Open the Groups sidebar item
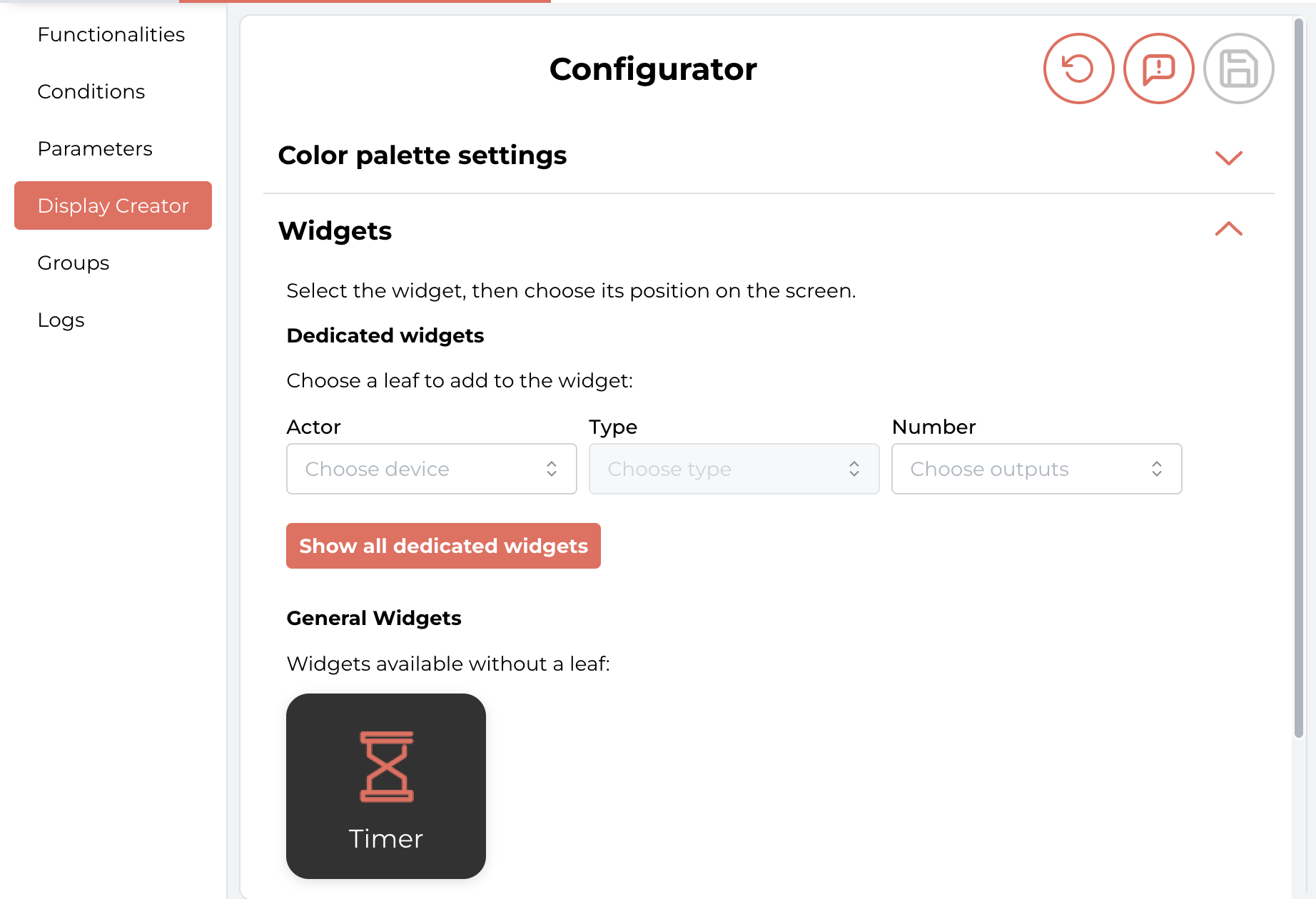 pos(74,263)
